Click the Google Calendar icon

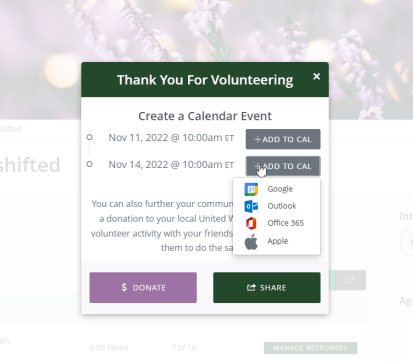(251, 189)
